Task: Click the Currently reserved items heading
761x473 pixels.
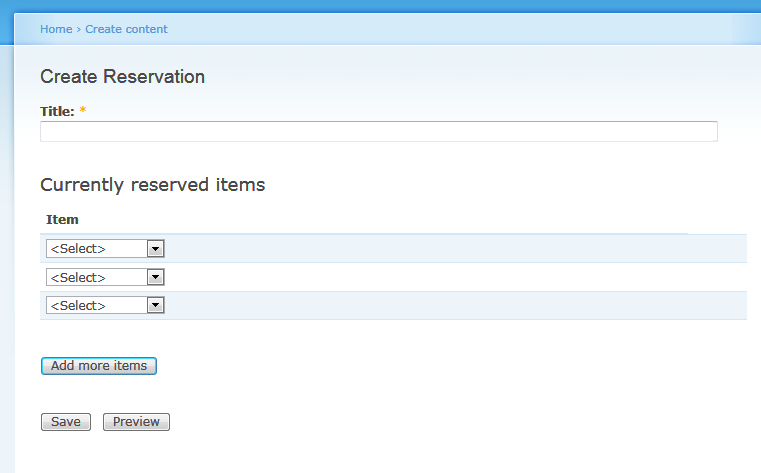Action: pos(152,185)
